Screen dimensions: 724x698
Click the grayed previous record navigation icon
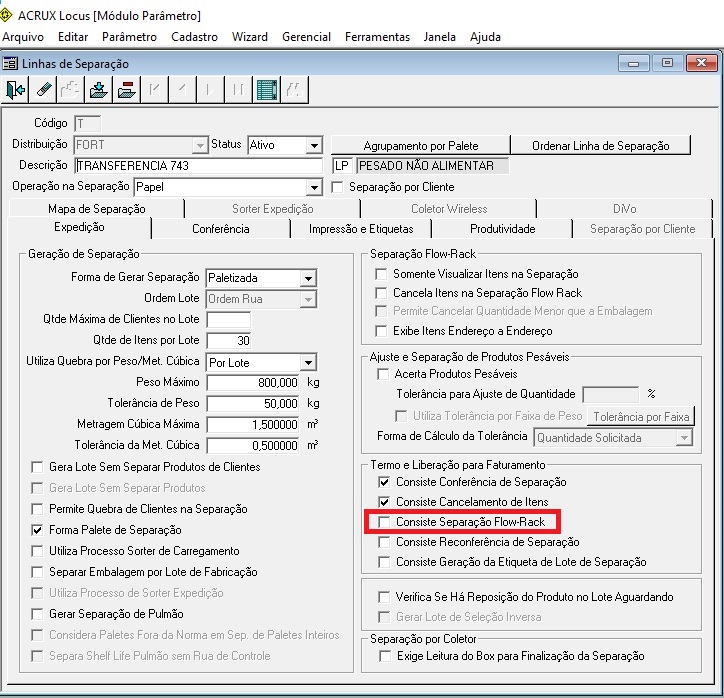tap(182, 90)
